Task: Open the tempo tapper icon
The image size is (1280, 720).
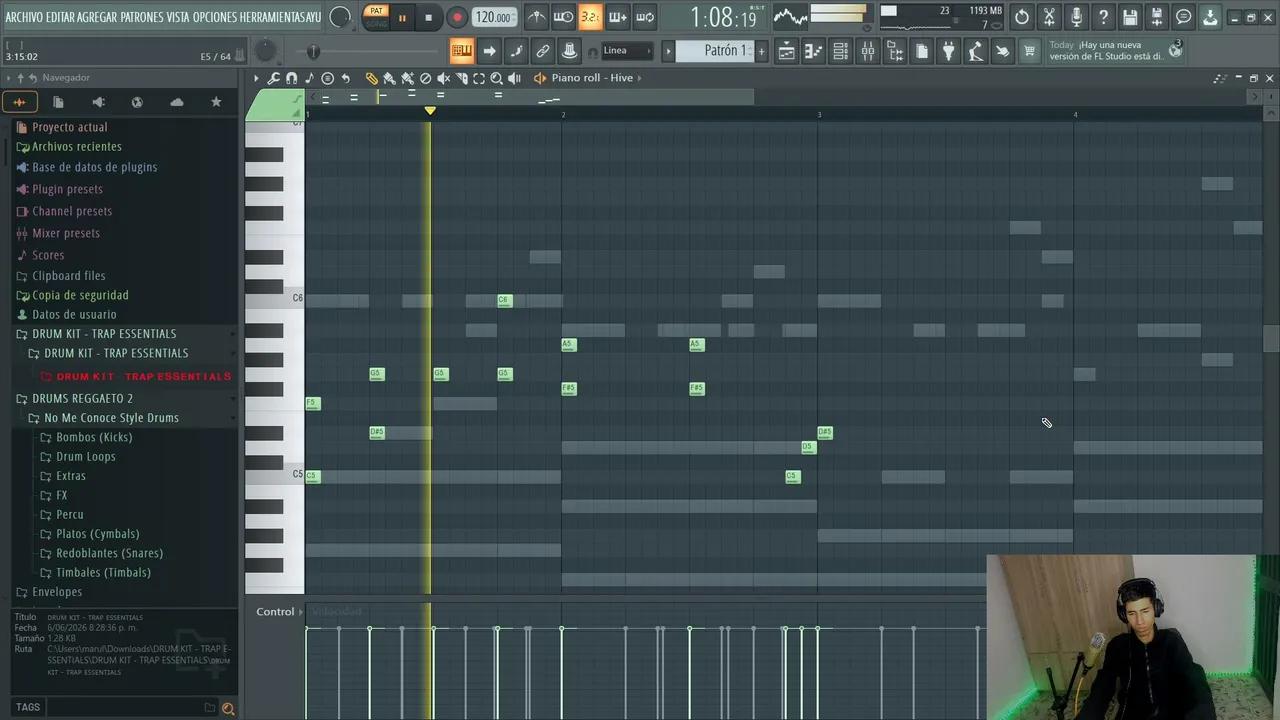Action: [974, 51]
